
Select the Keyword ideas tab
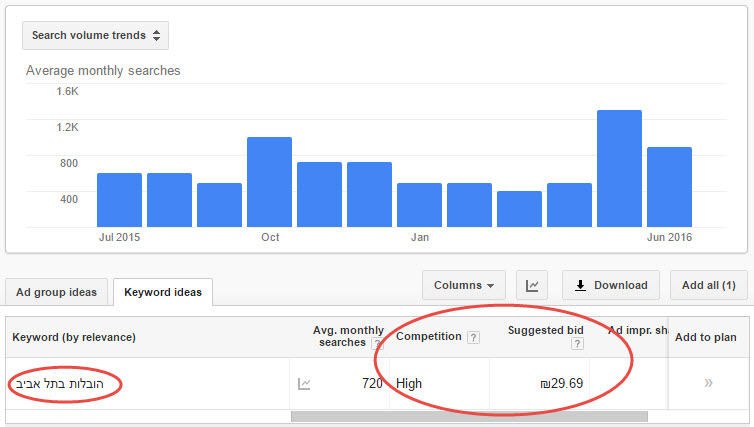point(163,292)
